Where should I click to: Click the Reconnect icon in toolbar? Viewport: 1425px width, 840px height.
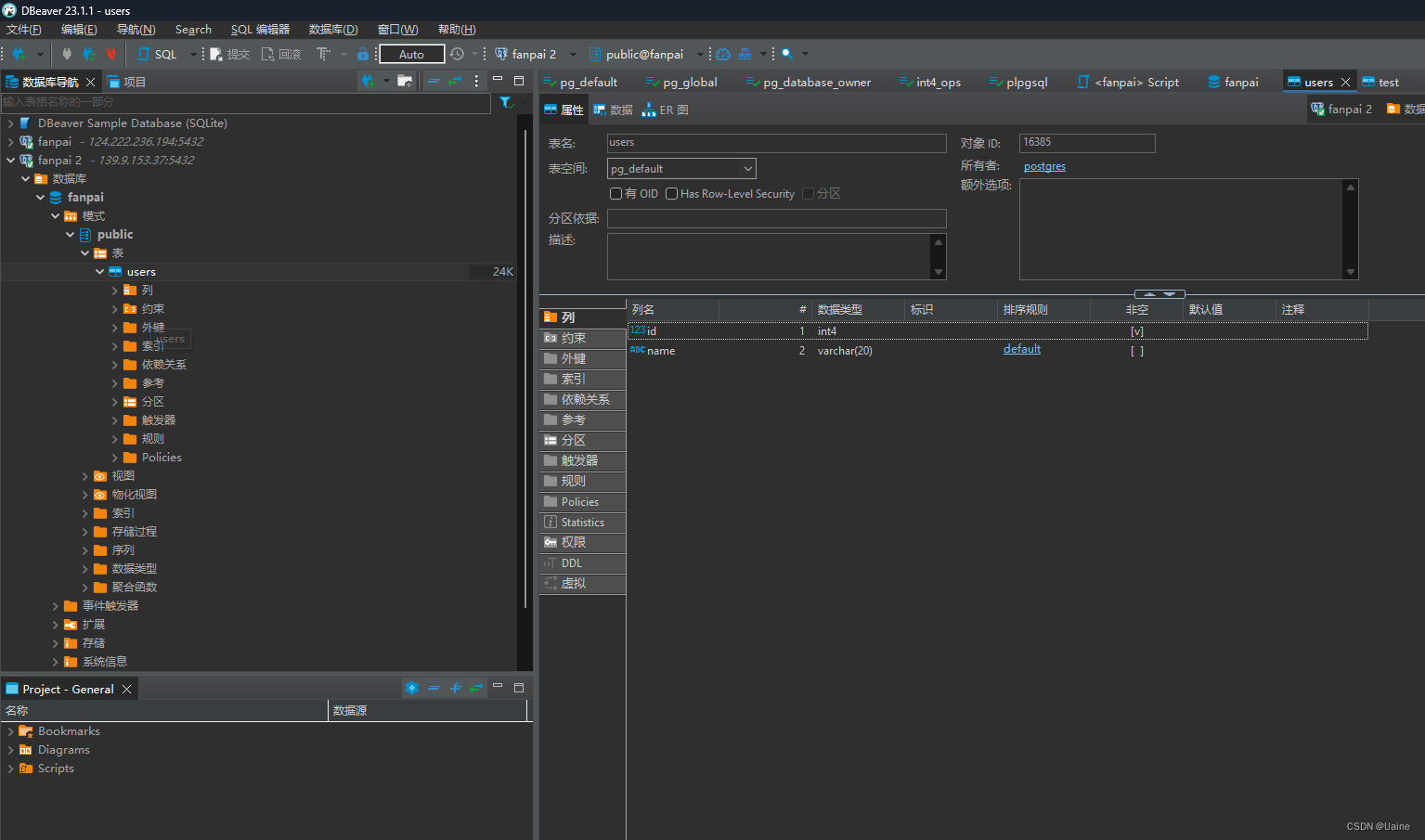(89, 54)
